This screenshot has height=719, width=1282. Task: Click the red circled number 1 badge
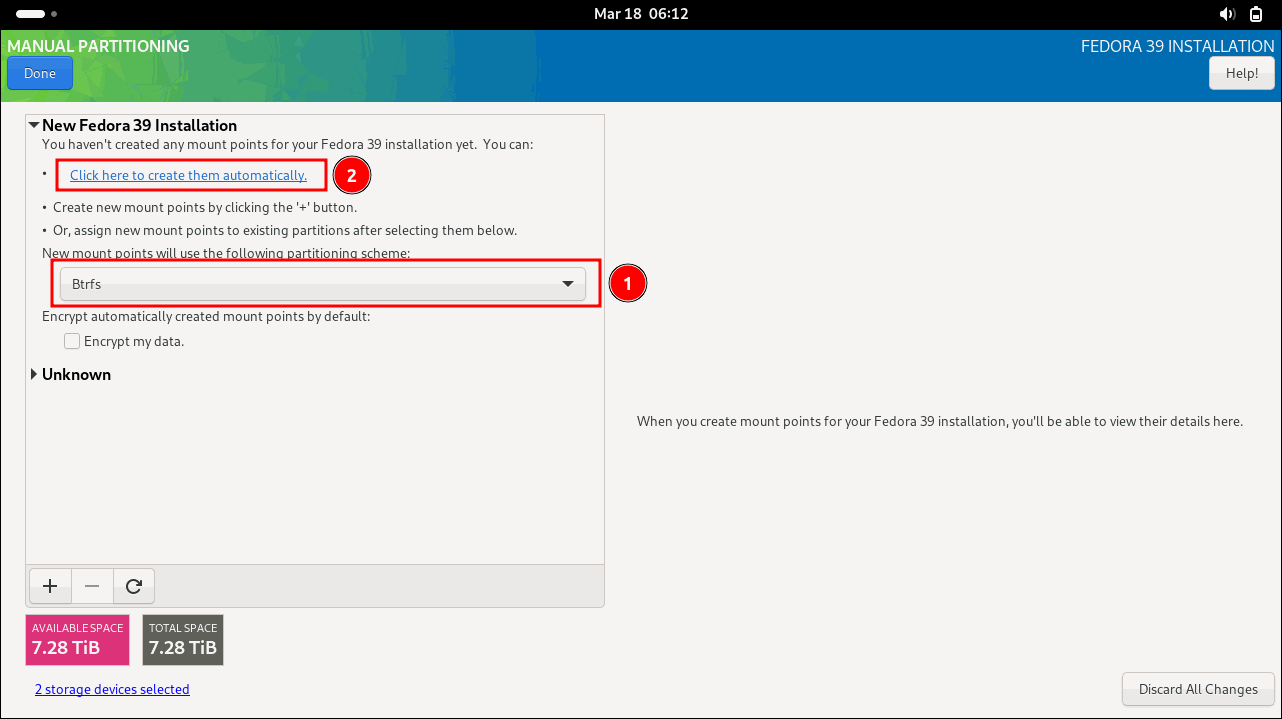coord(628,284)
